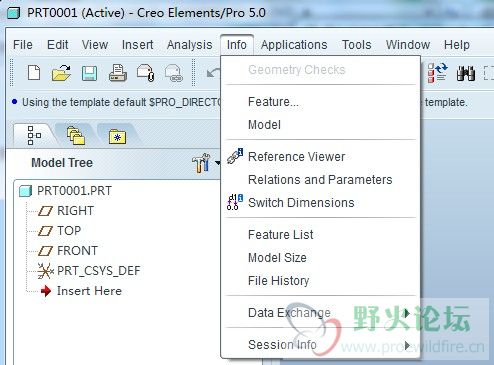Image resolution: width=494 pixels, height=365 pixels.
Task: Select the TOP datum plane
Action: click(69, 231)
